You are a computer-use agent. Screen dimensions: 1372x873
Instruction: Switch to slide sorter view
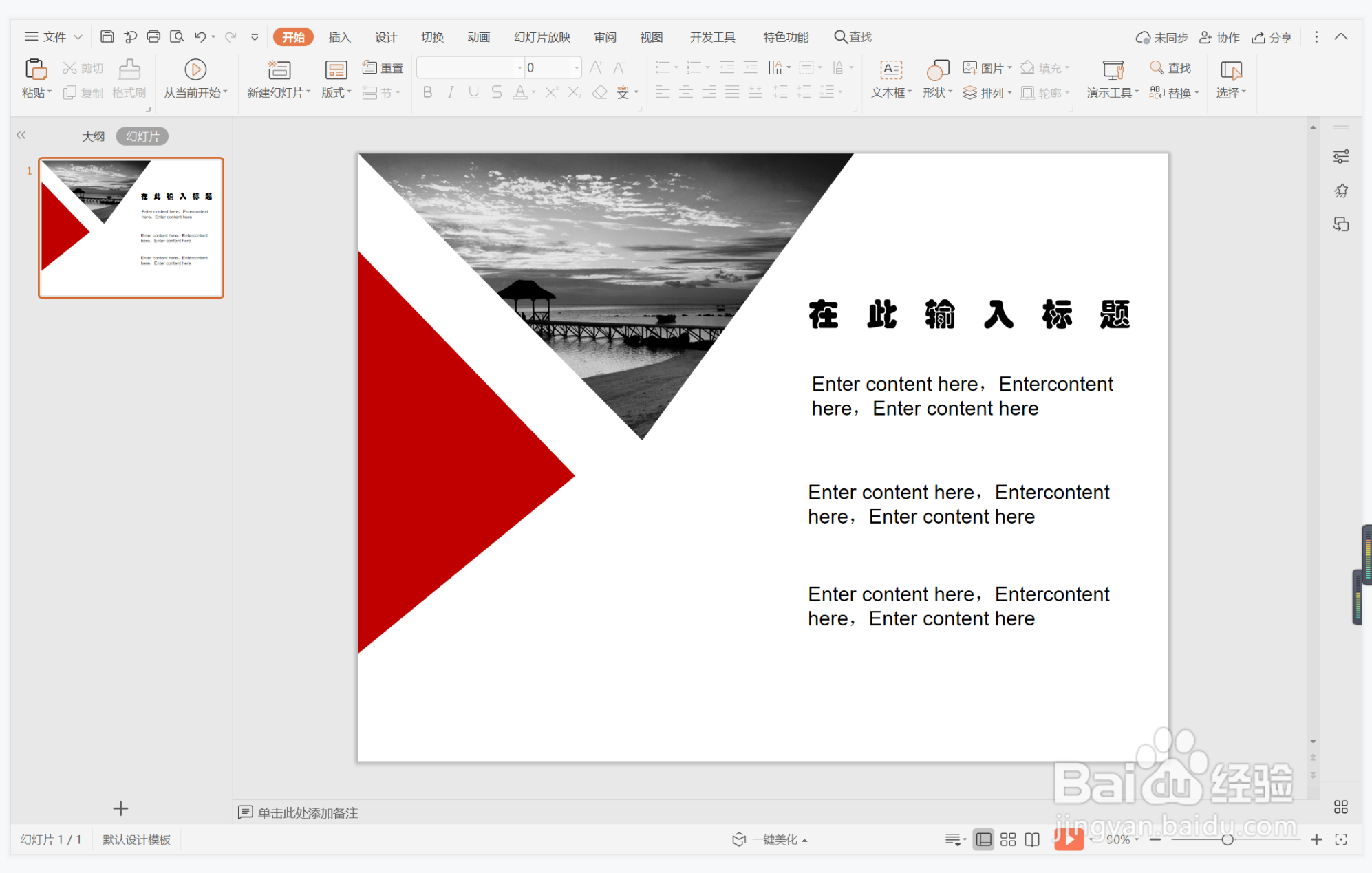pyautogui.click(x=1008, y=839)
